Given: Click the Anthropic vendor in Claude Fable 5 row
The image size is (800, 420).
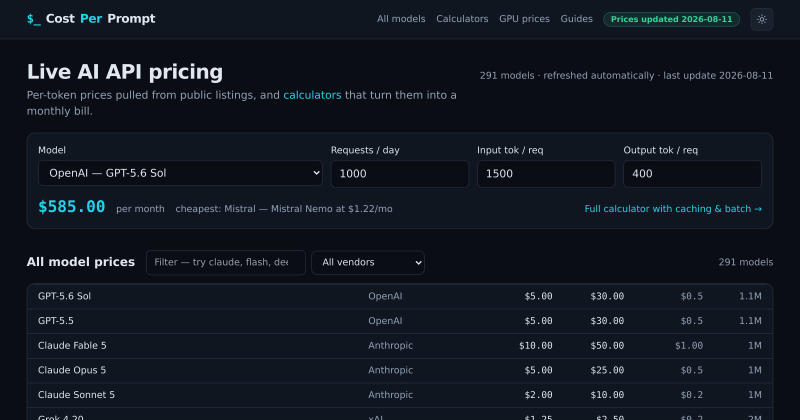Looking at the screenshot, I should [x=390, y=345].
